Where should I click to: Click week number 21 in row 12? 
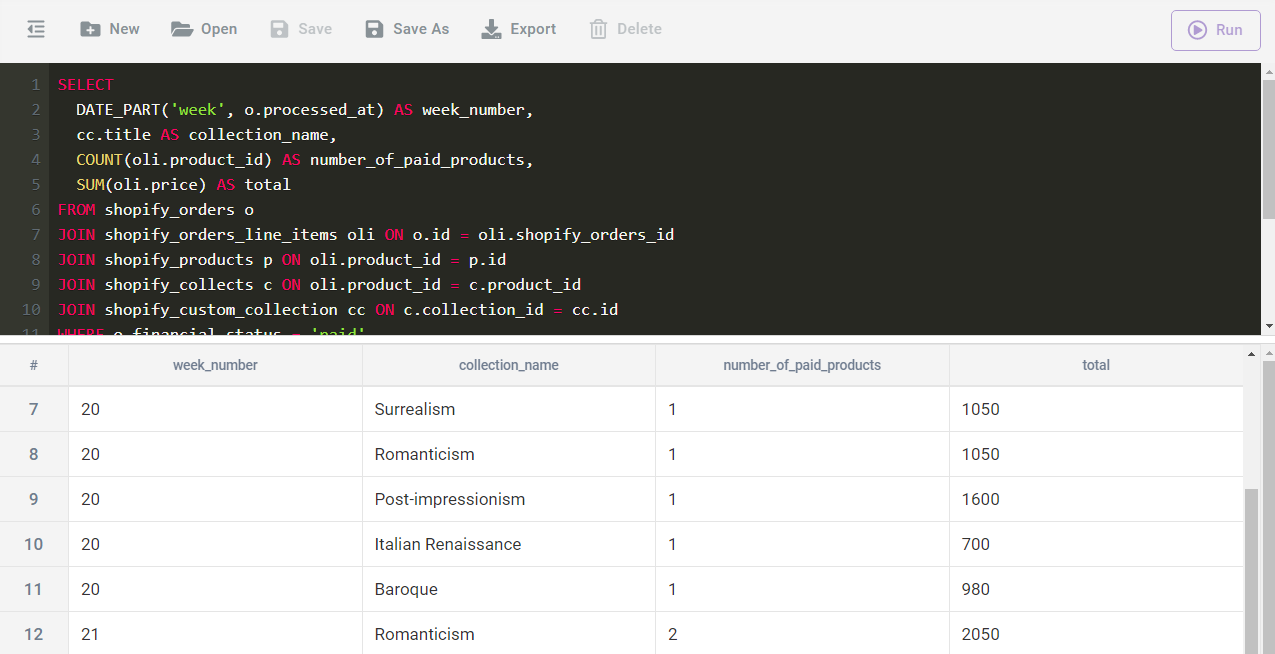pos(90,634)
